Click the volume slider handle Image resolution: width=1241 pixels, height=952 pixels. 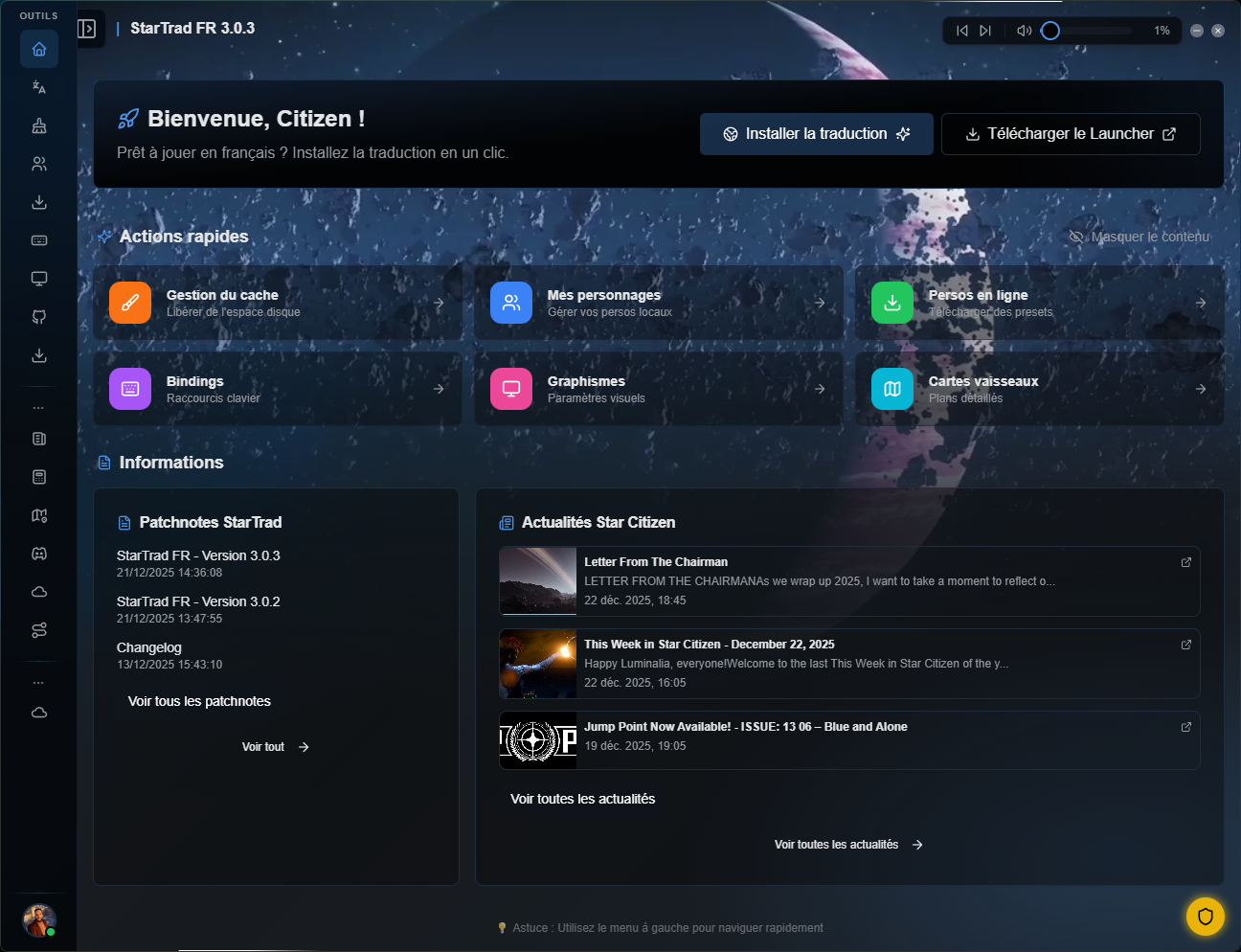click(x=1050, y=31)
